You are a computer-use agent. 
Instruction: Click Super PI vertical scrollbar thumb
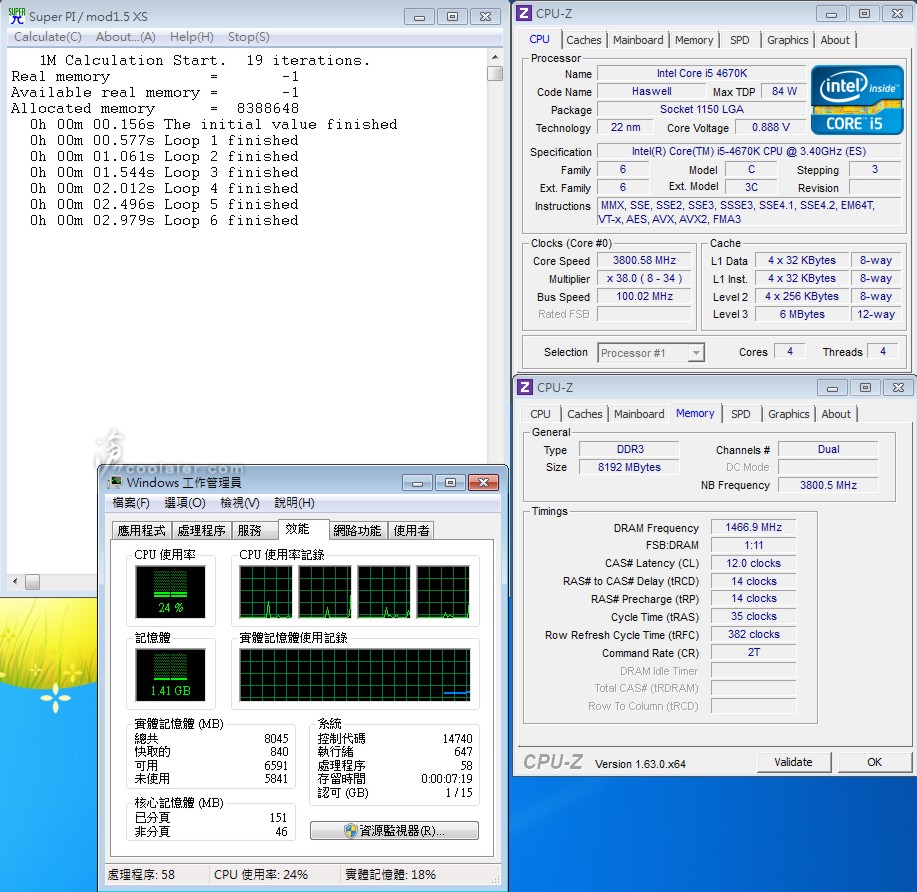click(x=495, y=73)
